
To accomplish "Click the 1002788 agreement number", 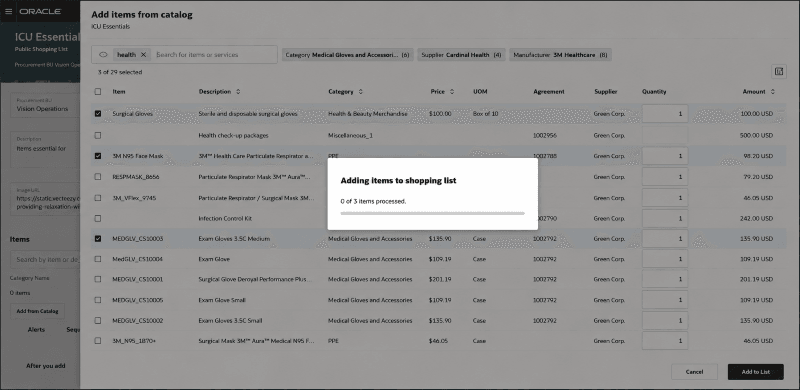I will click(545, 156).
